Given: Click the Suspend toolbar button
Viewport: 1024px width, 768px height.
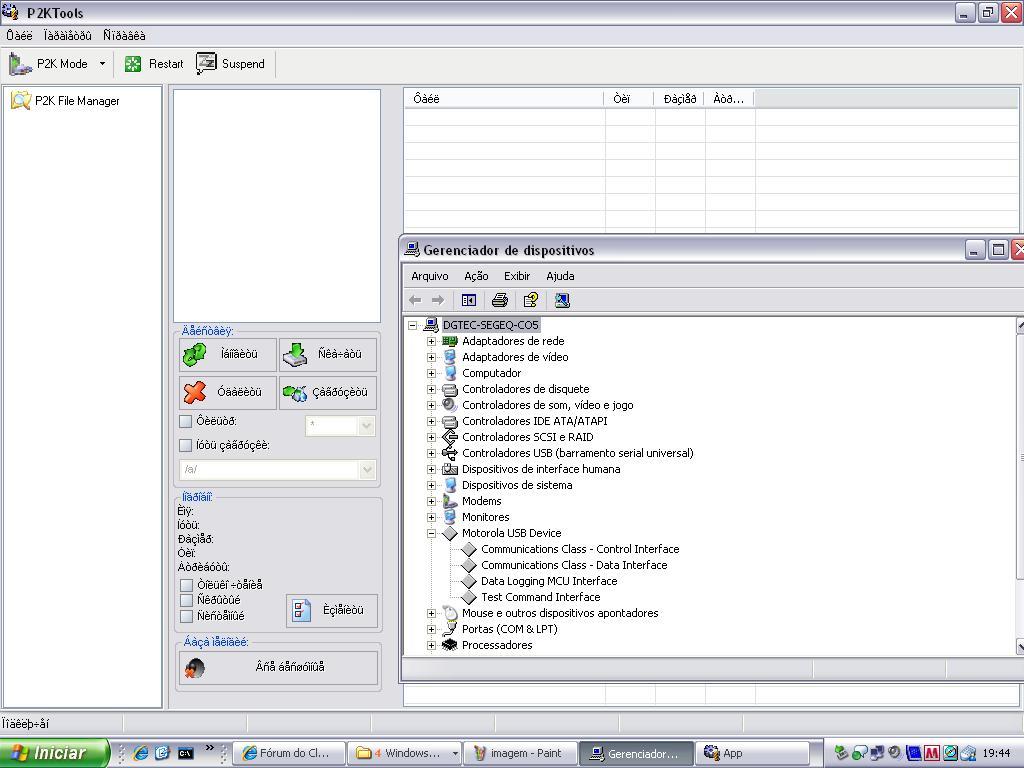Looking at the screenshot, I should [231, 64].
